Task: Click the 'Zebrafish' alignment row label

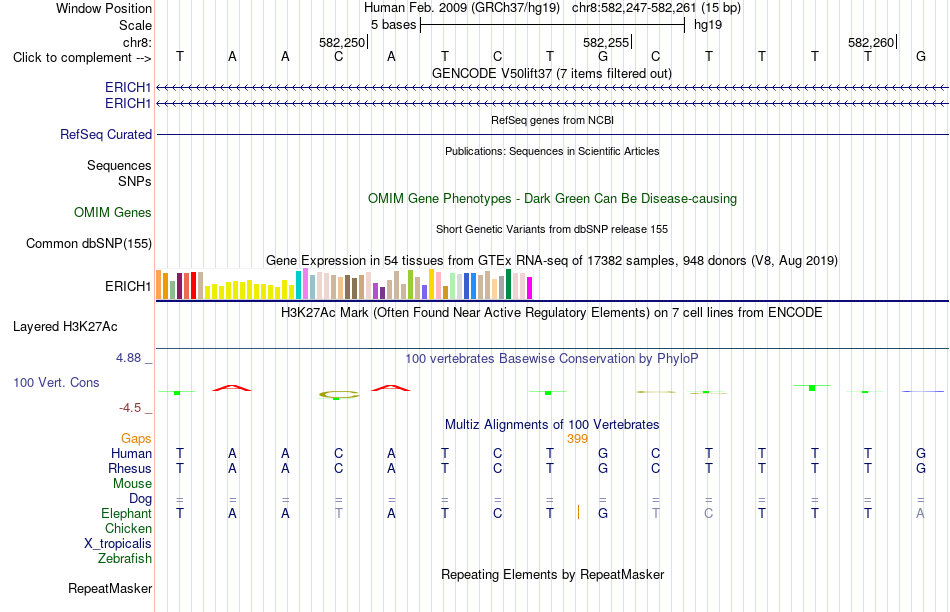Action: pyautogui.click(x=125, y=558)
